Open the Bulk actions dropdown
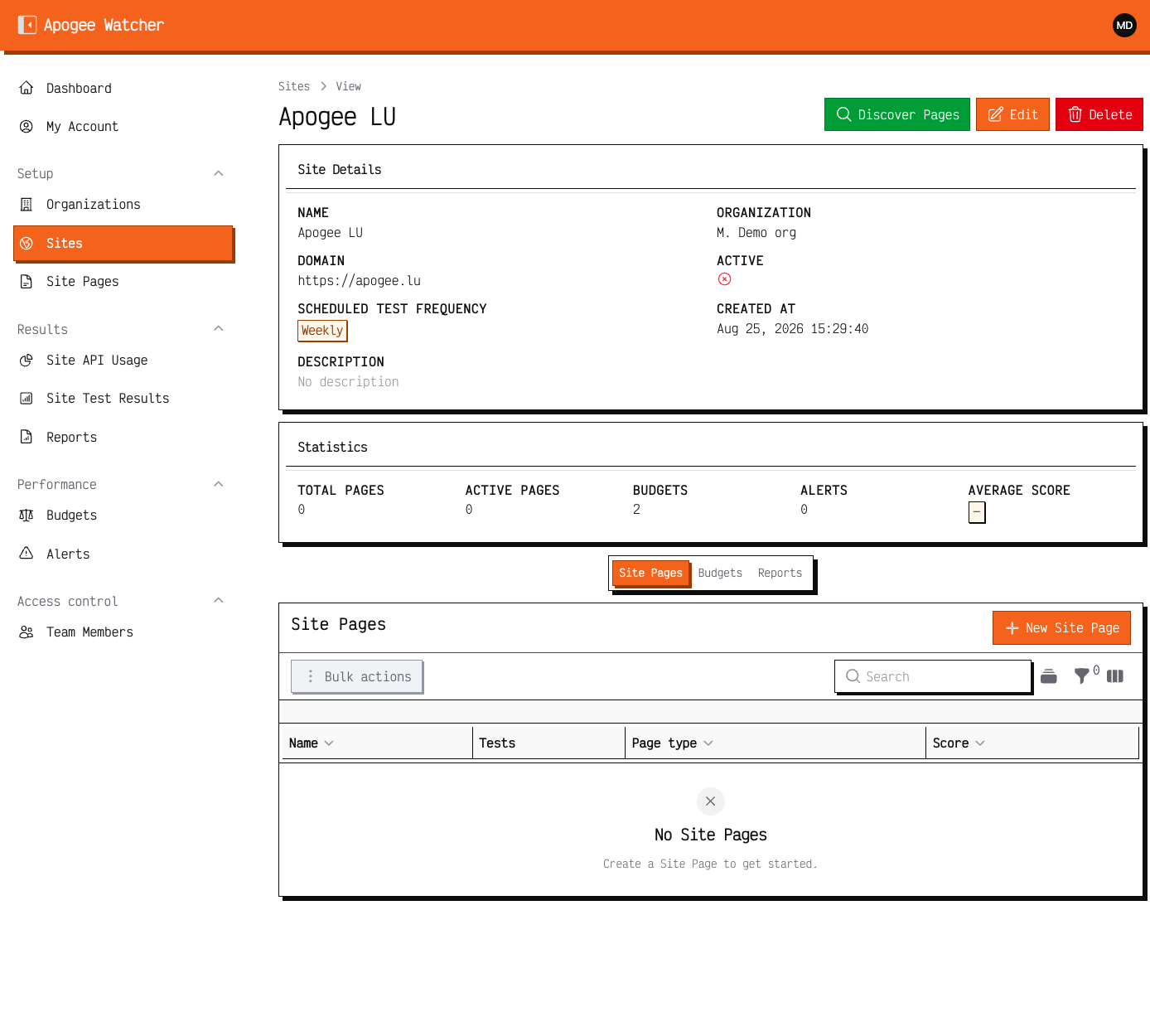 (x=356, y=676)
